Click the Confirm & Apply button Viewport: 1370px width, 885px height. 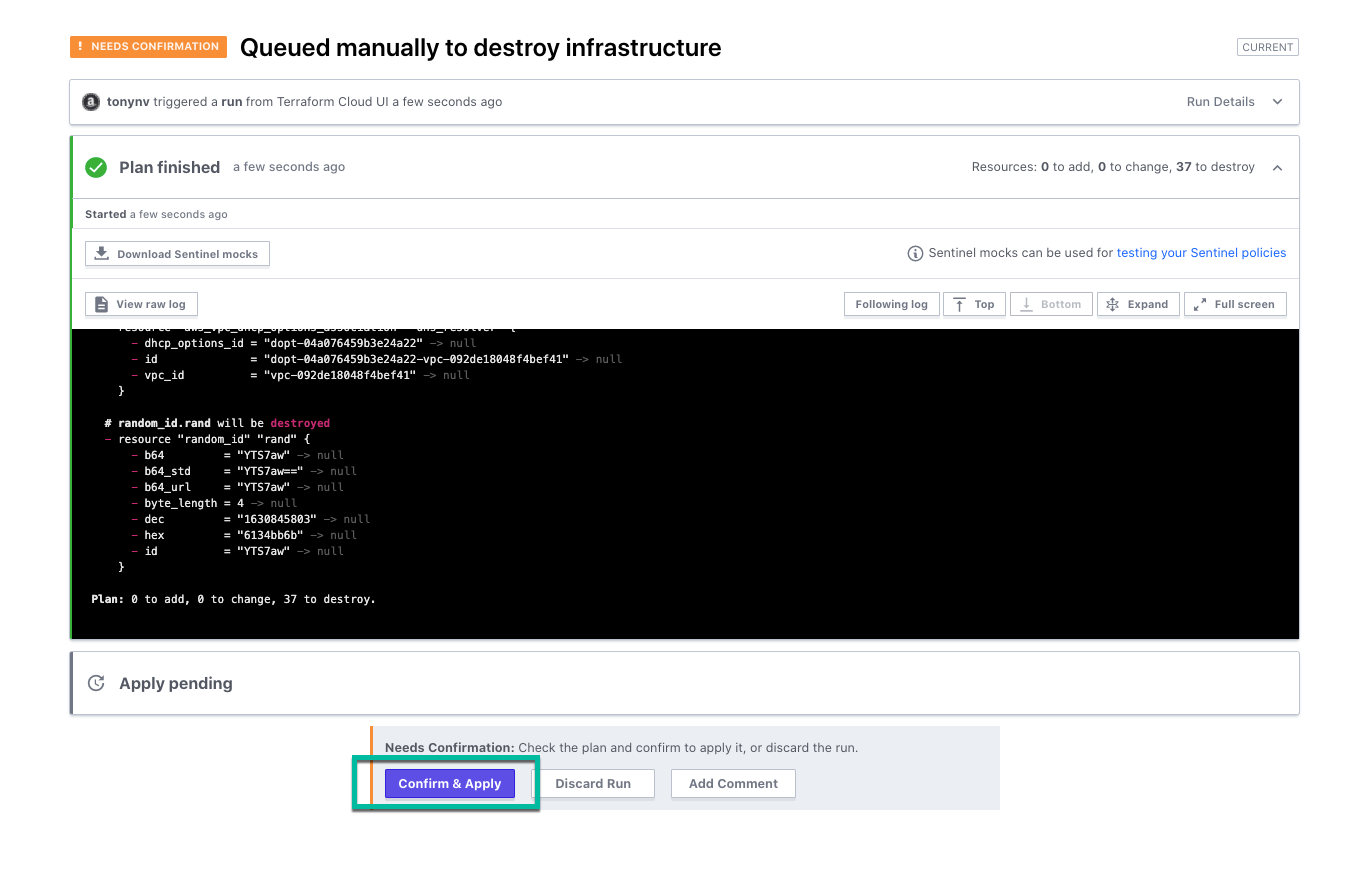(x=449, y=783)
